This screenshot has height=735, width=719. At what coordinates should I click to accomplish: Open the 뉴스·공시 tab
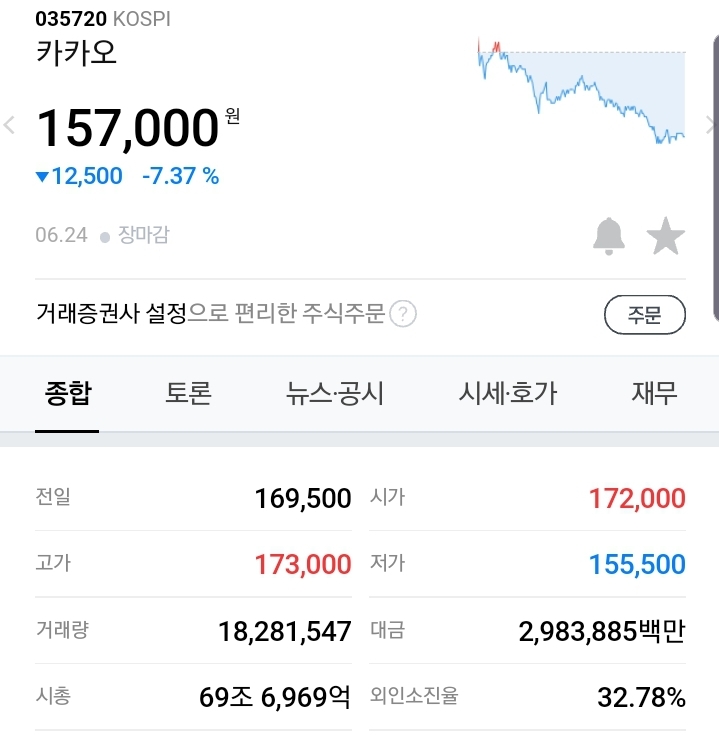(334, 393)
